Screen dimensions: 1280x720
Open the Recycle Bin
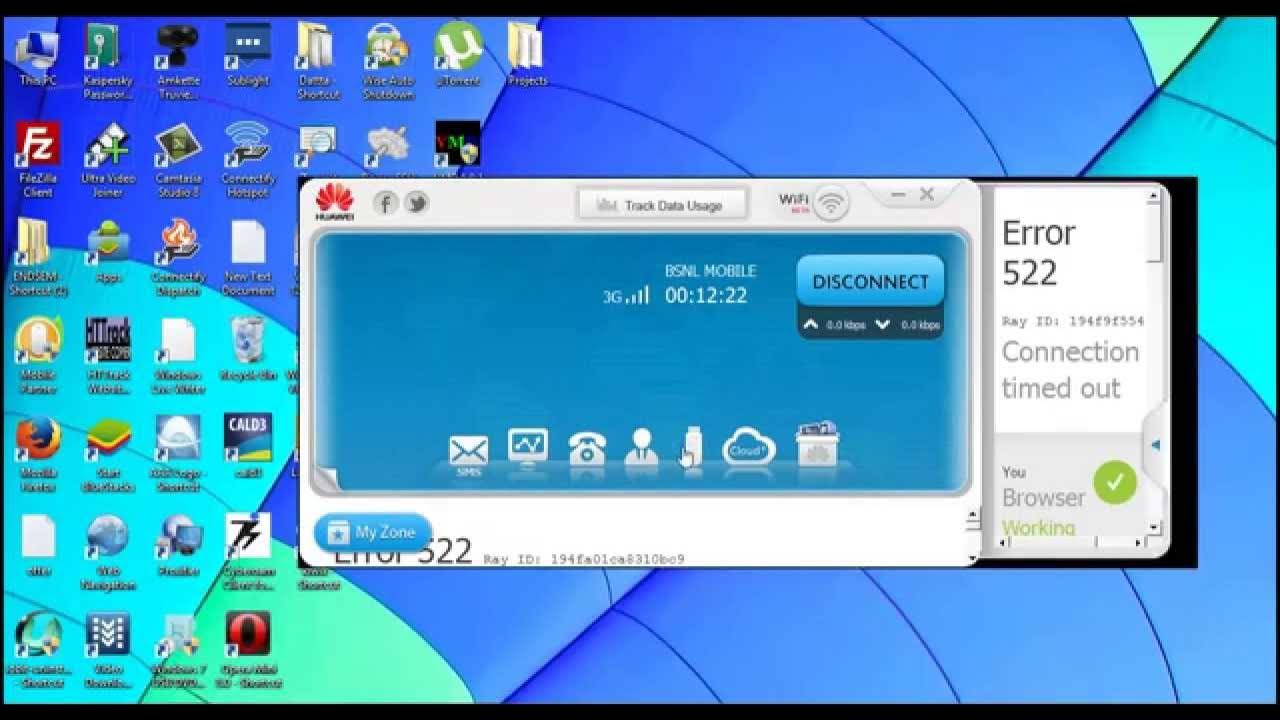(x=248, y=350)
